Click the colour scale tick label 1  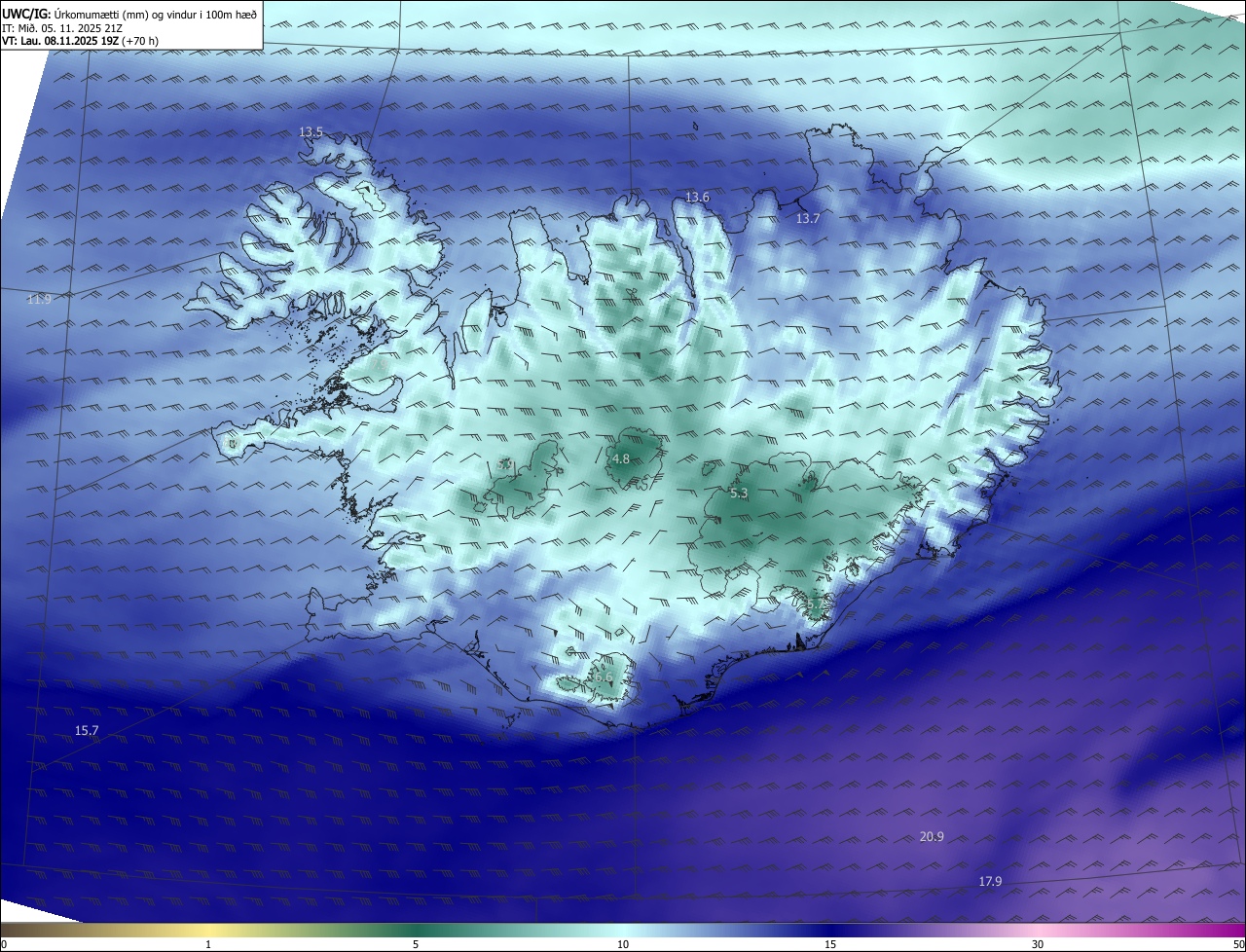pos(208,944)
